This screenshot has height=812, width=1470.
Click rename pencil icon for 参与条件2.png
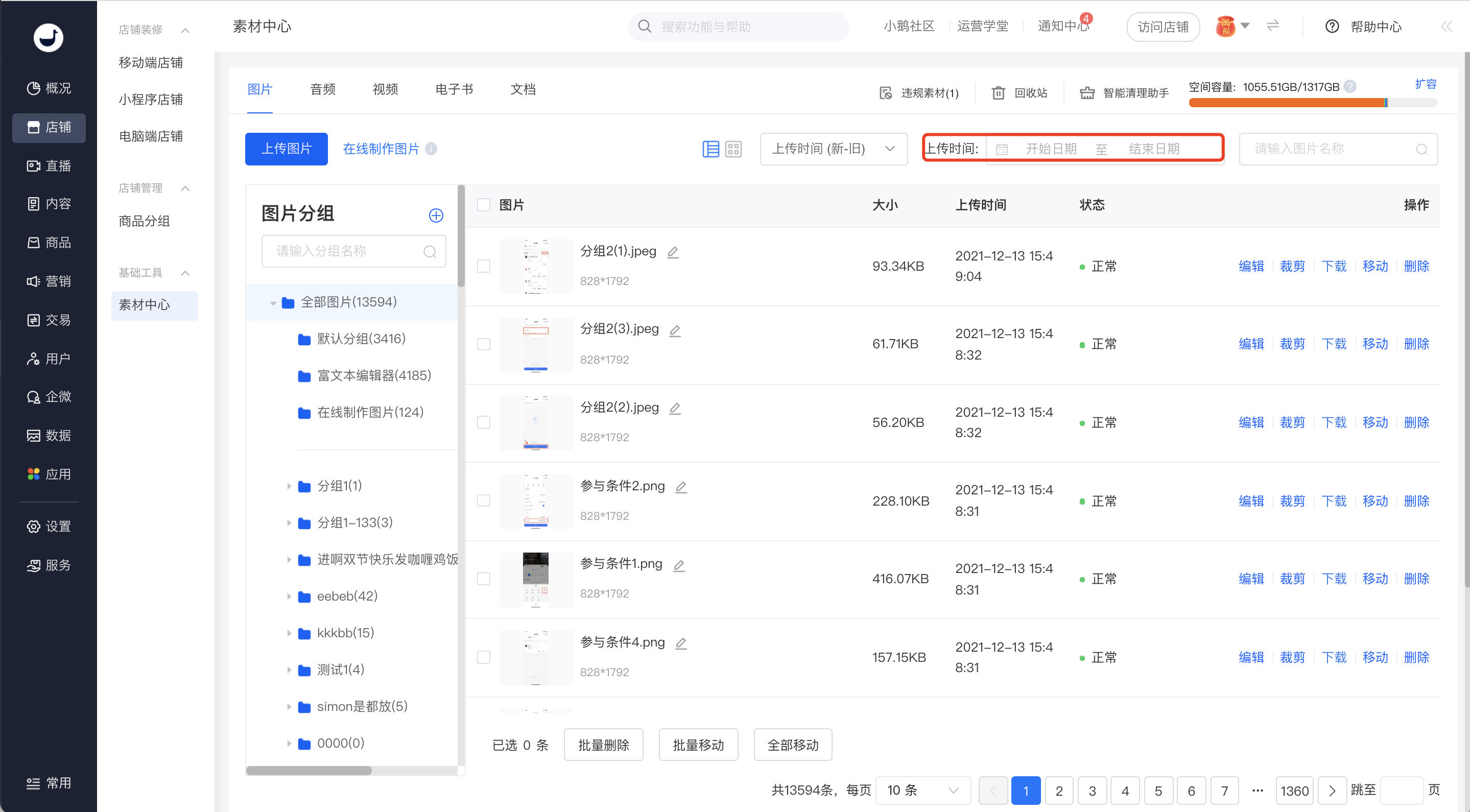681,487
